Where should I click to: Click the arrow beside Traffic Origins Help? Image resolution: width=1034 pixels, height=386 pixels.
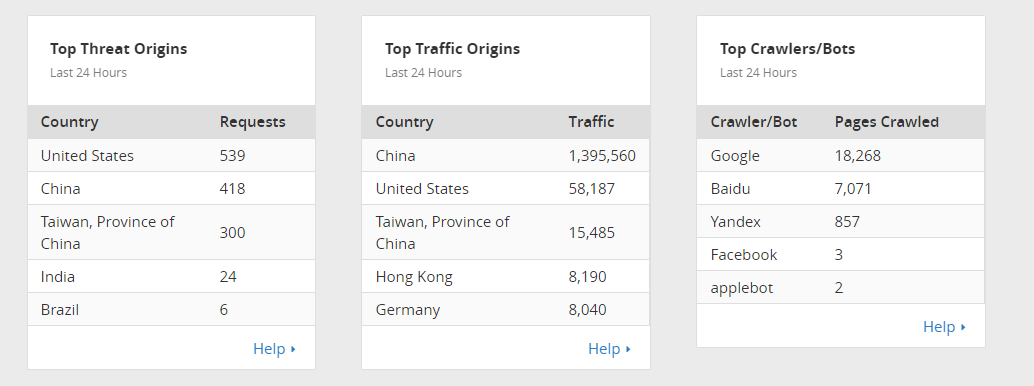(x=628, y=349)
